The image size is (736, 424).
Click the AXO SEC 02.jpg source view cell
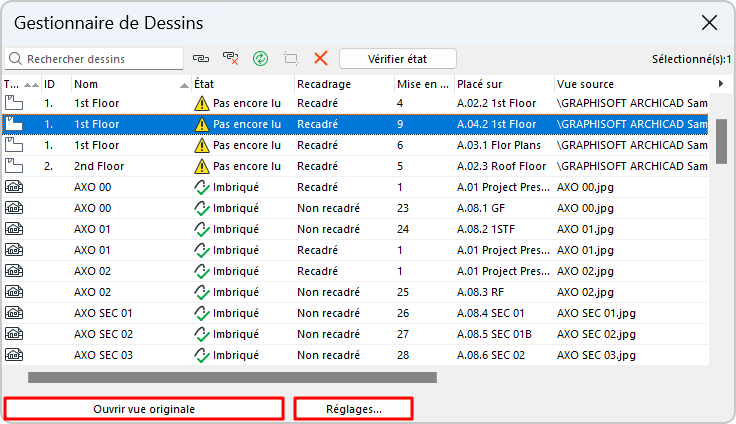click(x=596, y=334)
